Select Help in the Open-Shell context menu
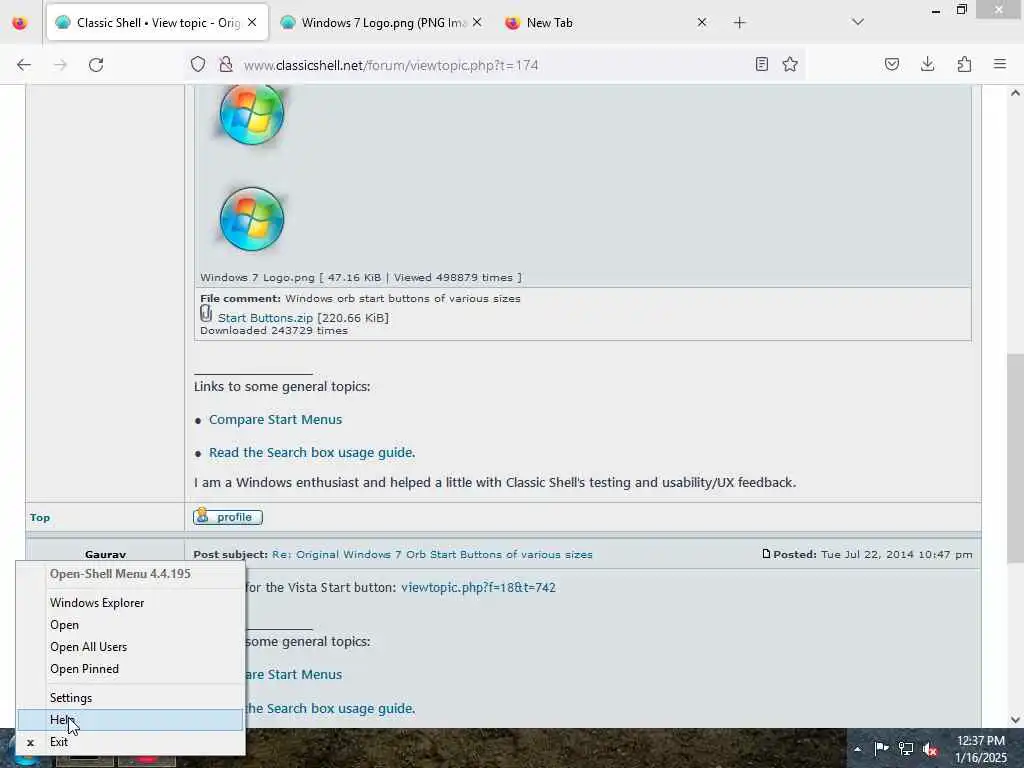 pyautogui.click(x=131, y=720)
